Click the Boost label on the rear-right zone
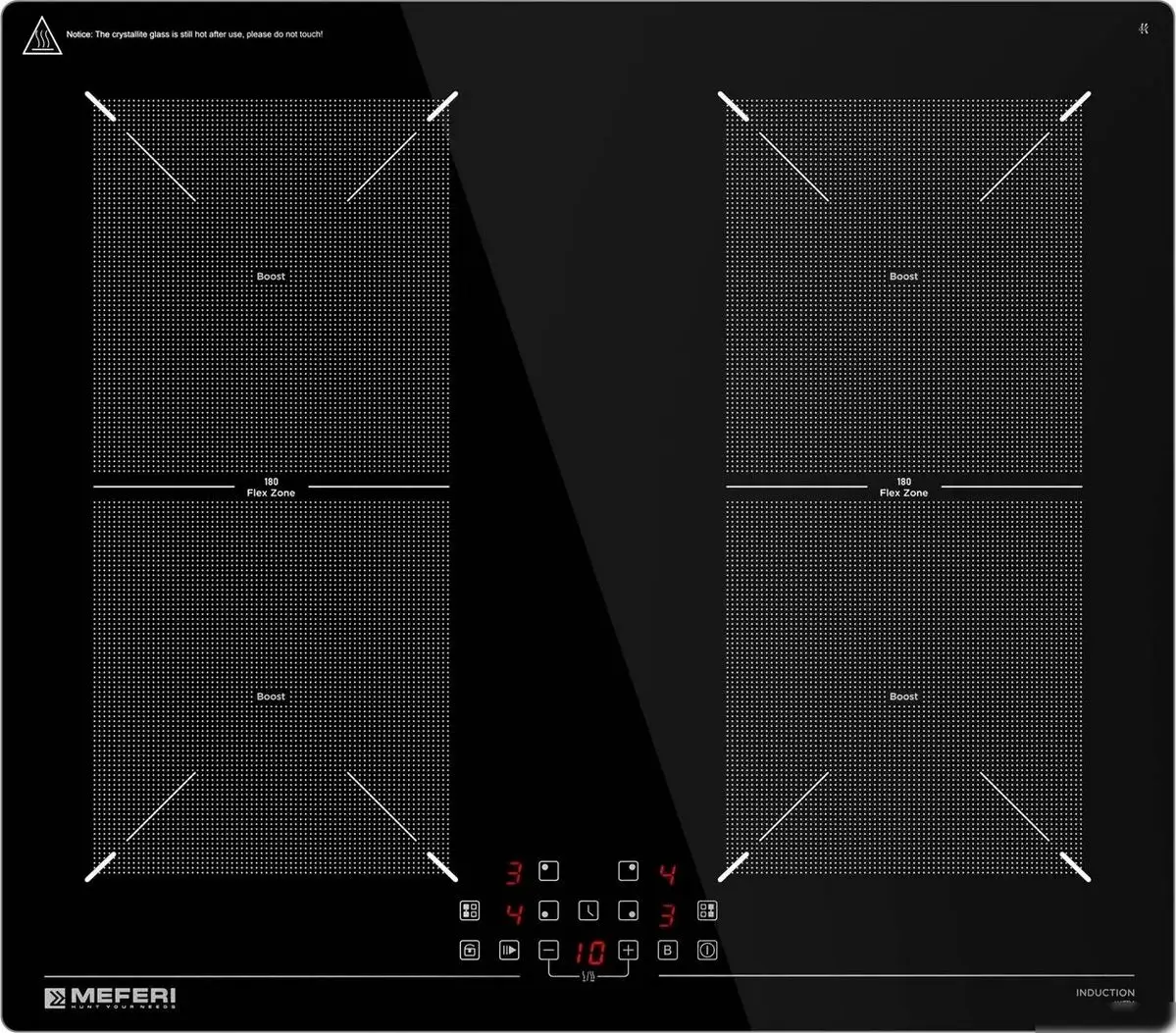Image resolution: width=1176 pixels, height=1033 pixels. pyautogui.click(x=903, y=276)
